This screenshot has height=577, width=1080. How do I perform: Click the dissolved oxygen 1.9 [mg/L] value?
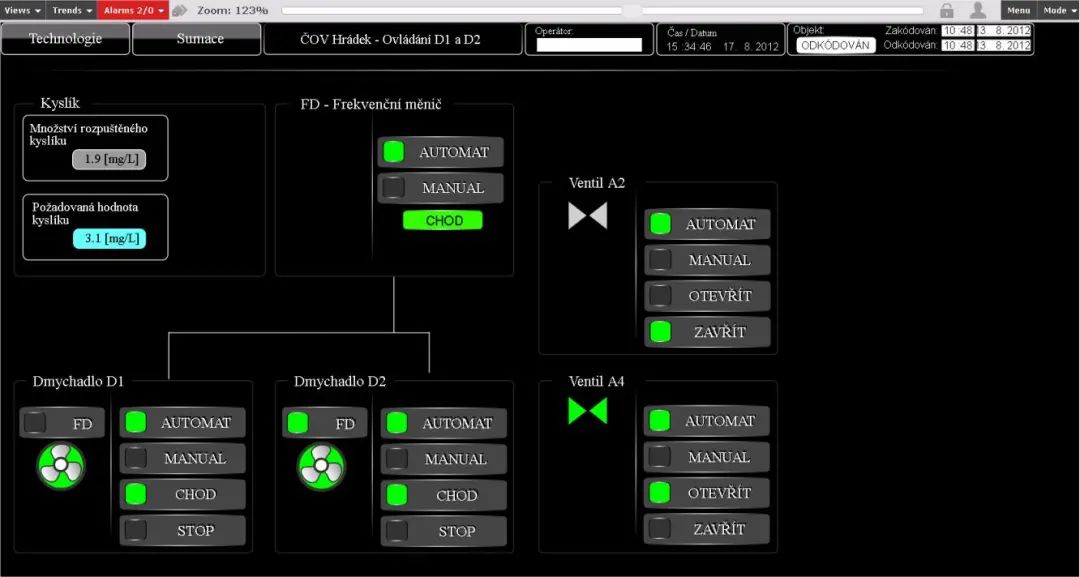pyautogui.click(x=110, y=160)
